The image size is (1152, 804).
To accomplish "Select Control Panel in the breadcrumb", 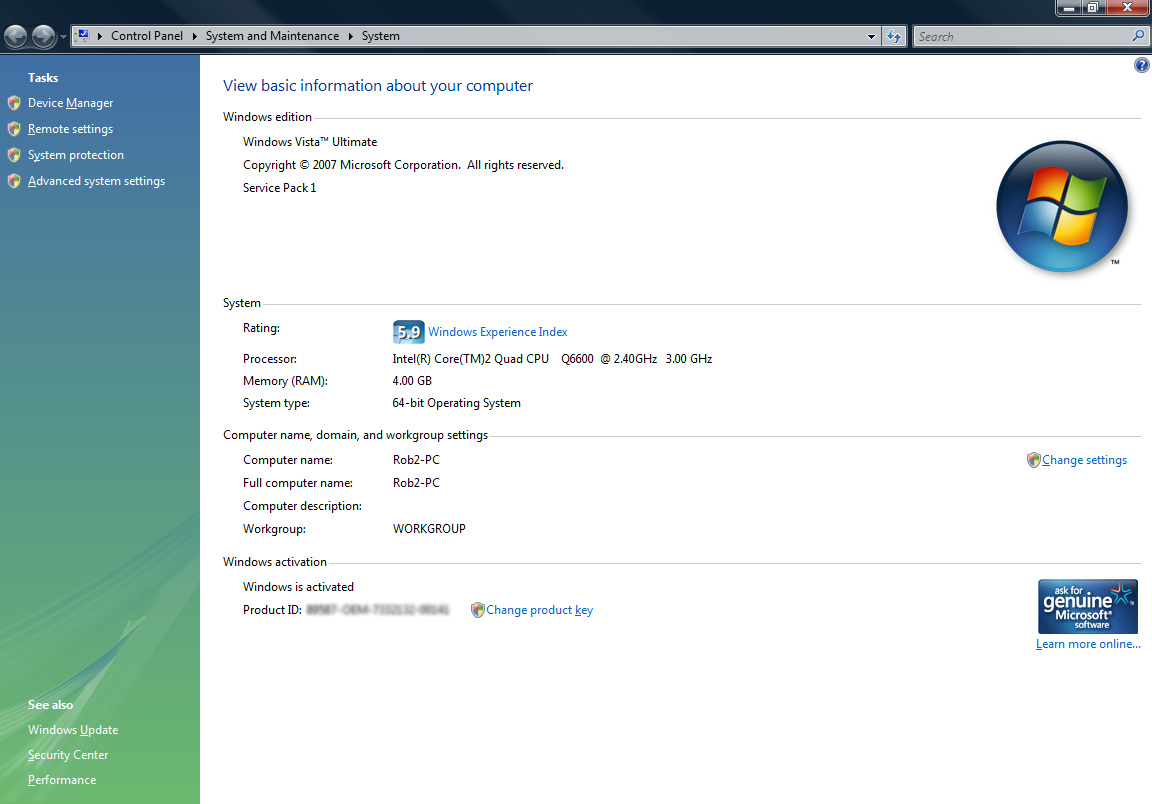I will [147, 36].
